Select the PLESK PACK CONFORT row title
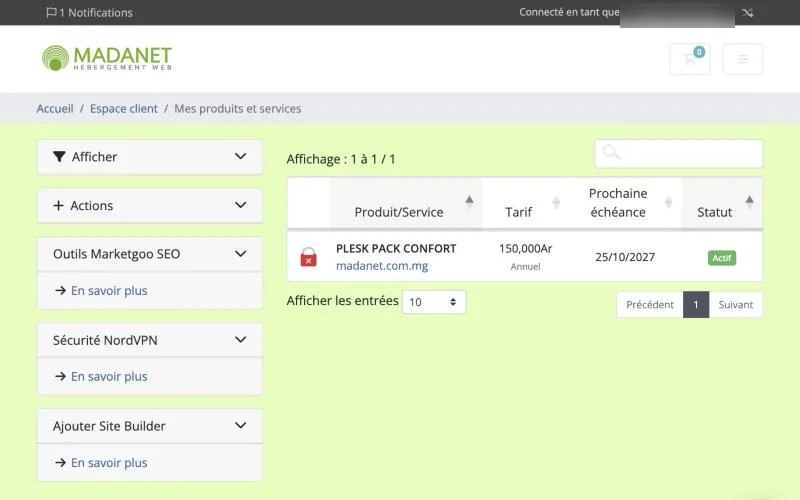Image resolution: width=800 pixels, height=500 pixels. point(396,248)
